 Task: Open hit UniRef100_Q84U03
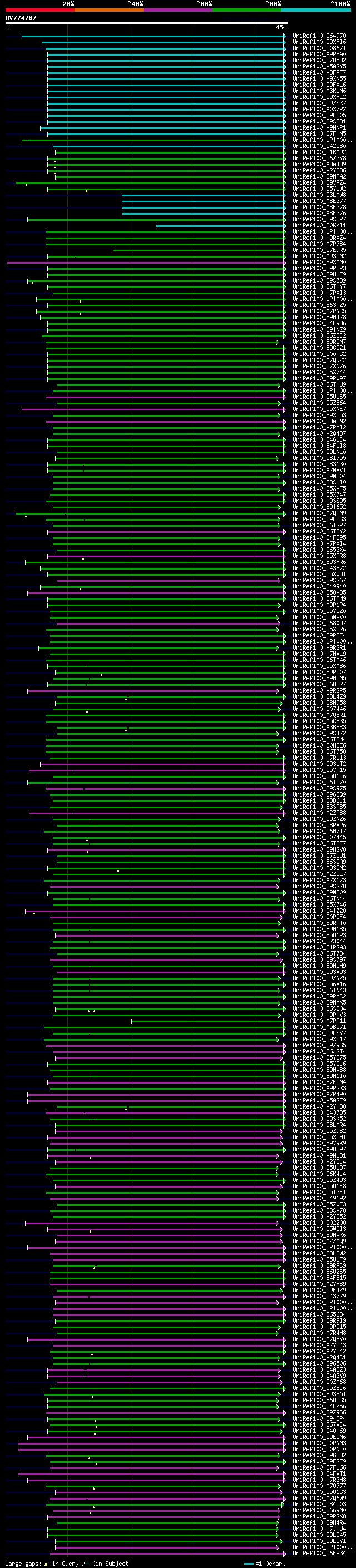coord(319,1505)
